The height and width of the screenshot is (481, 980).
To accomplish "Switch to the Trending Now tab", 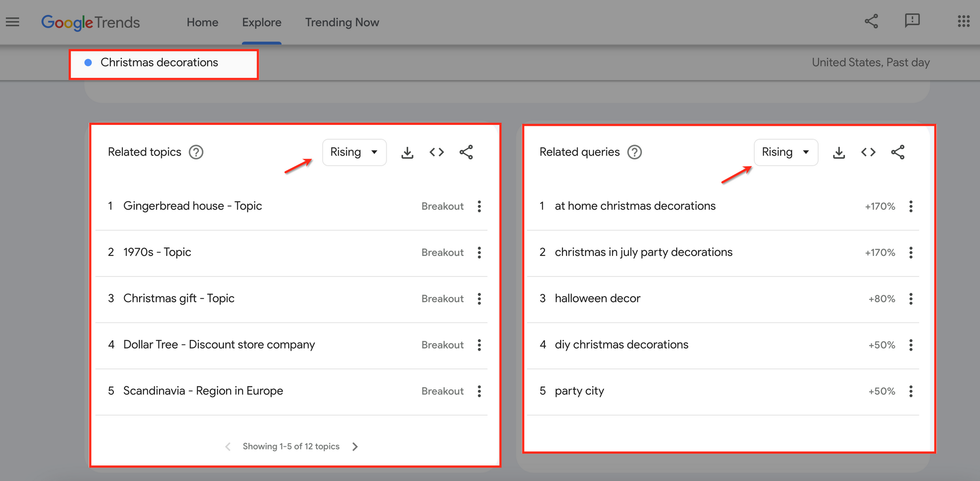I will [x=342, y=22].
